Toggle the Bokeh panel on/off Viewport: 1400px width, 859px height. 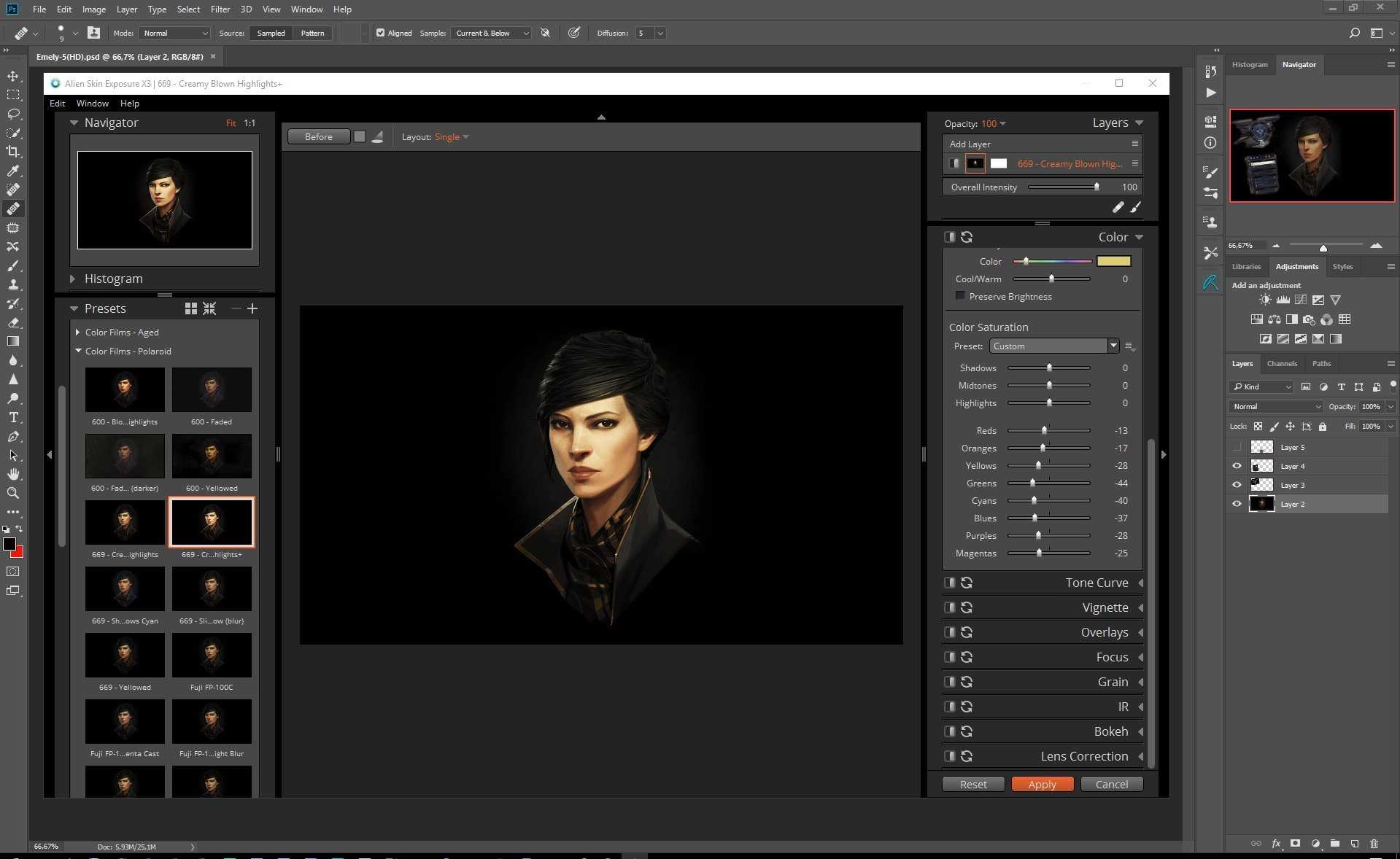(x=949, y=731)
